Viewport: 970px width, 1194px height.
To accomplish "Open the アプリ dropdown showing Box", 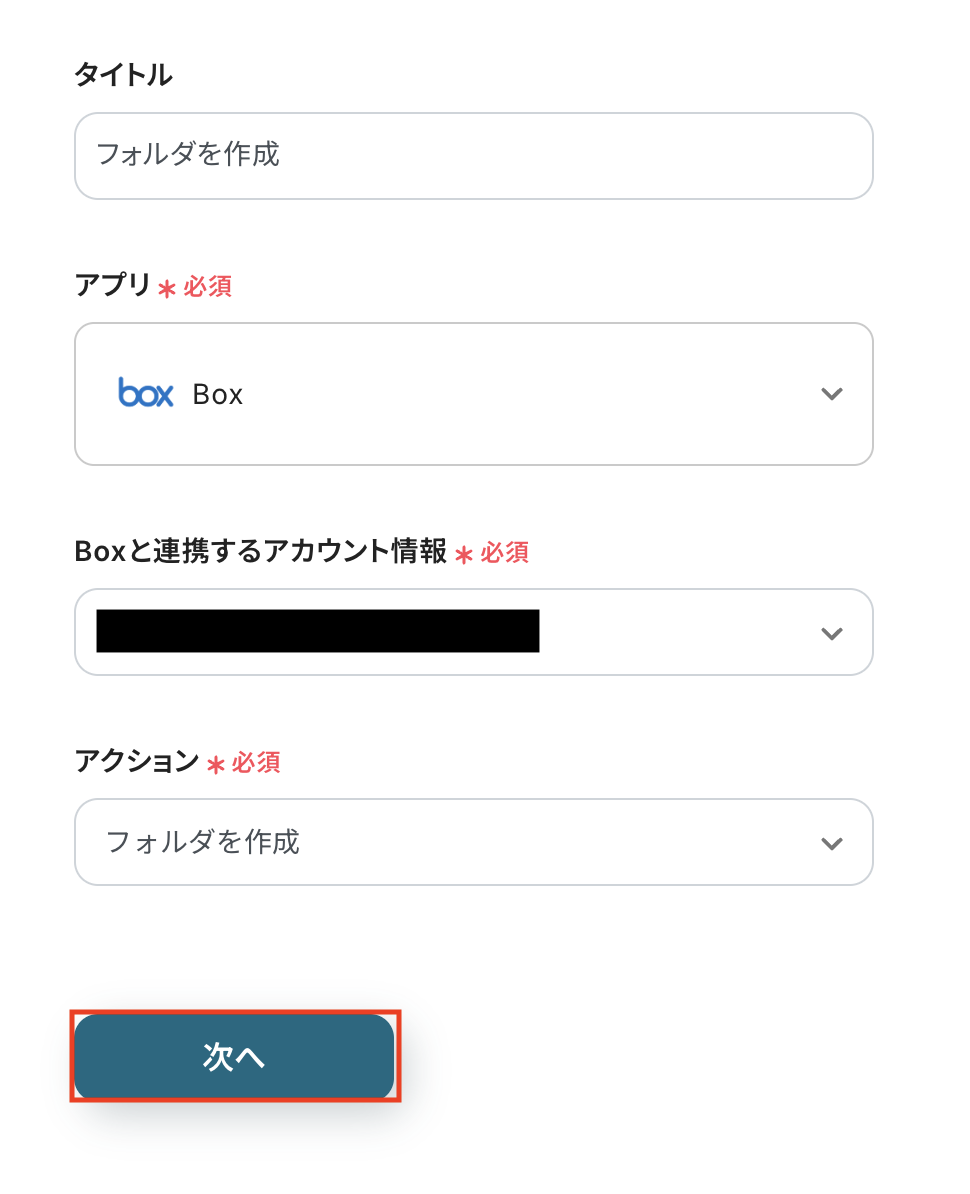I will 473,394.
